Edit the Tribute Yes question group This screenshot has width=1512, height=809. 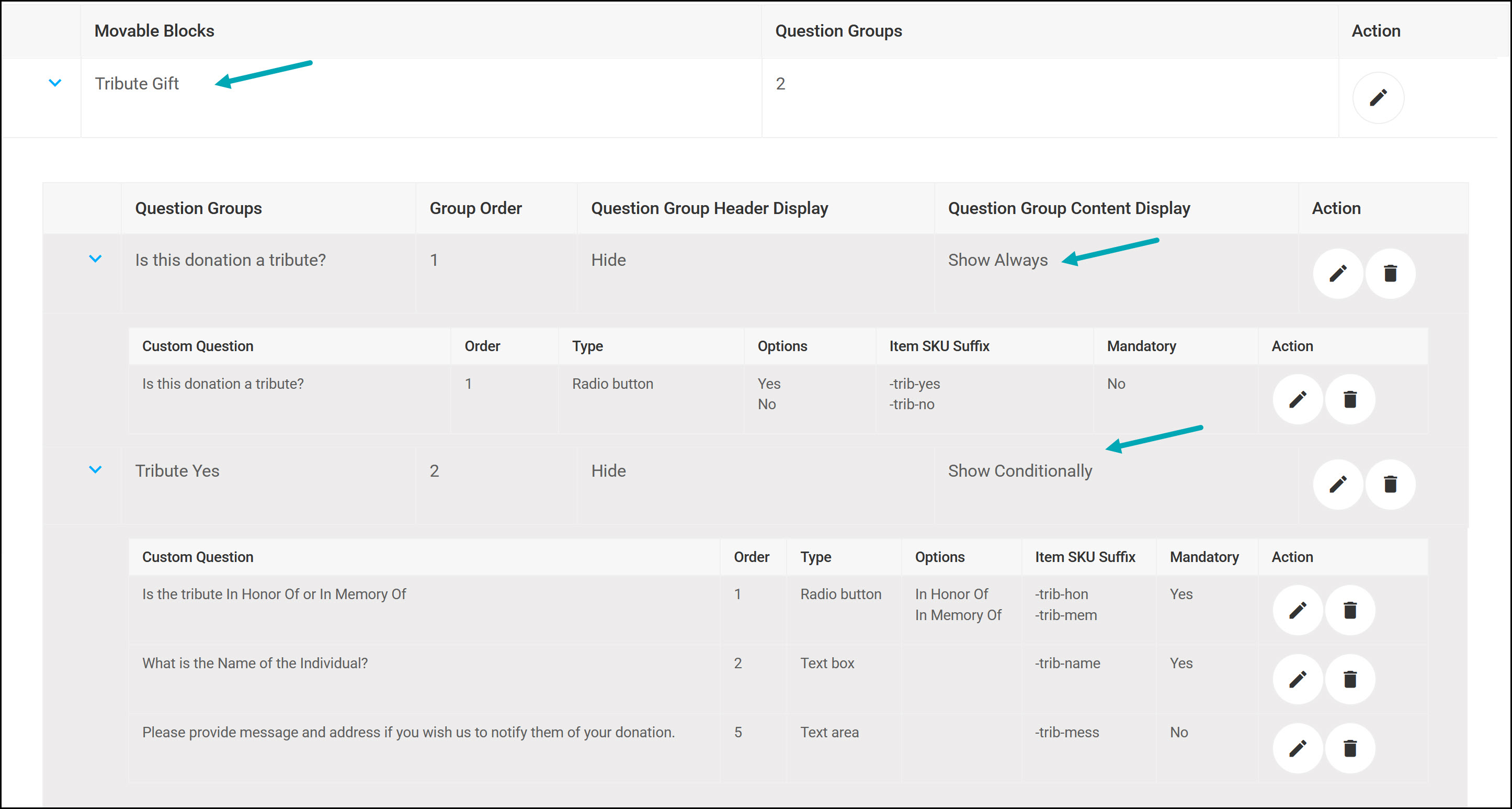click(1338, 485)
